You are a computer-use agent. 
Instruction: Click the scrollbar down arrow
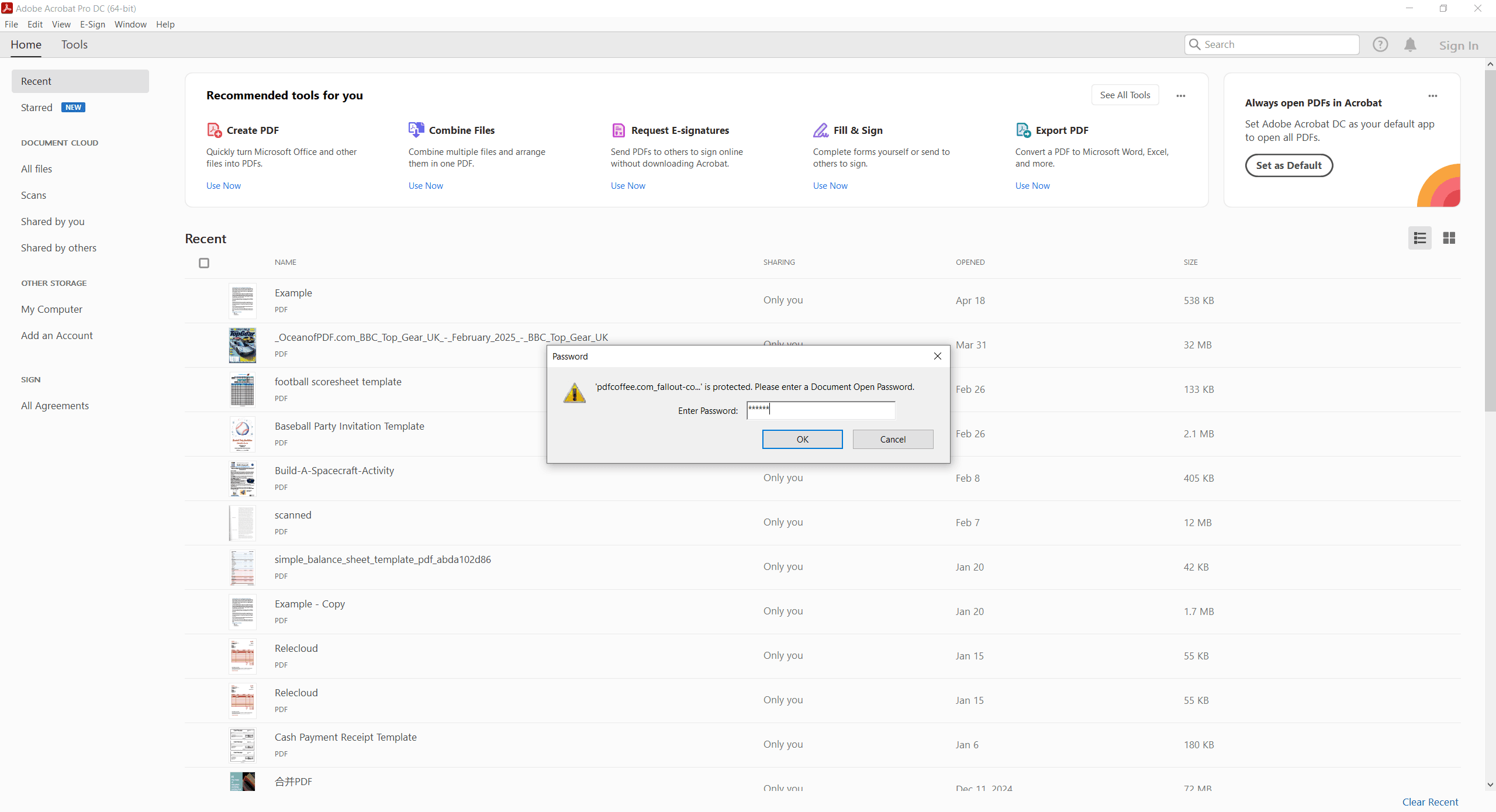coord(1490,785)
